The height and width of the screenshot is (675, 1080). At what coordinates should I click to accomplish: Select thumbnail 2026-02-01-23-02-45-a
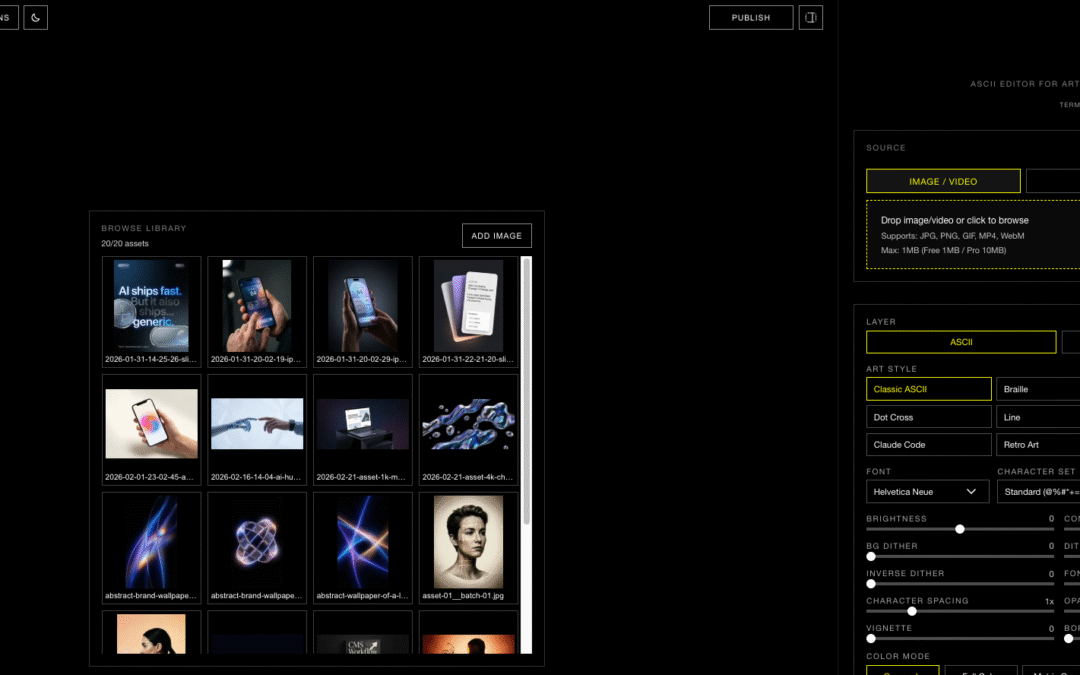pyautogui.click(x=152, y=430)
